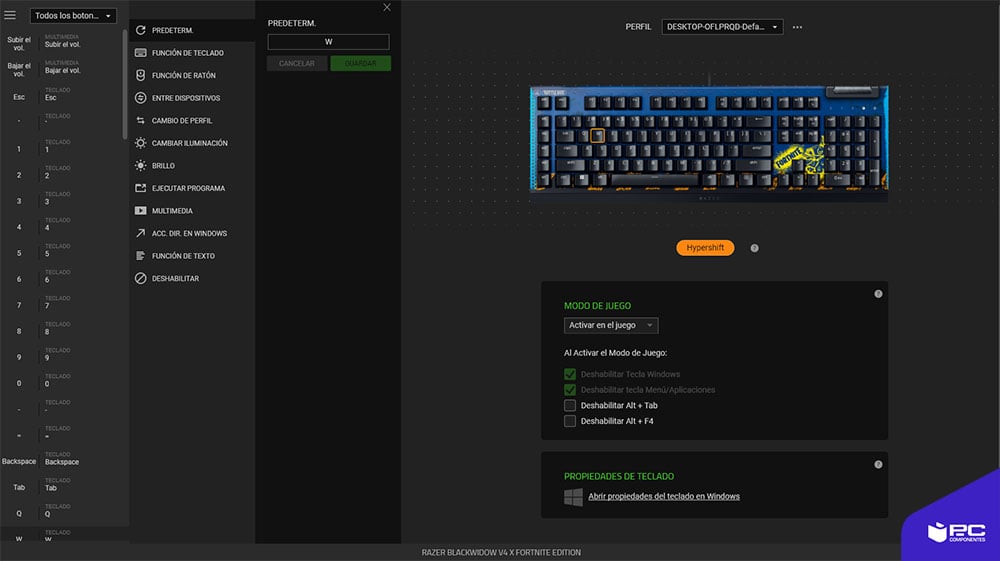The width and height of the screenshot is (1000, 561).
Task: Click the Predeterm. refresh icon
Action: pos(140,30)
